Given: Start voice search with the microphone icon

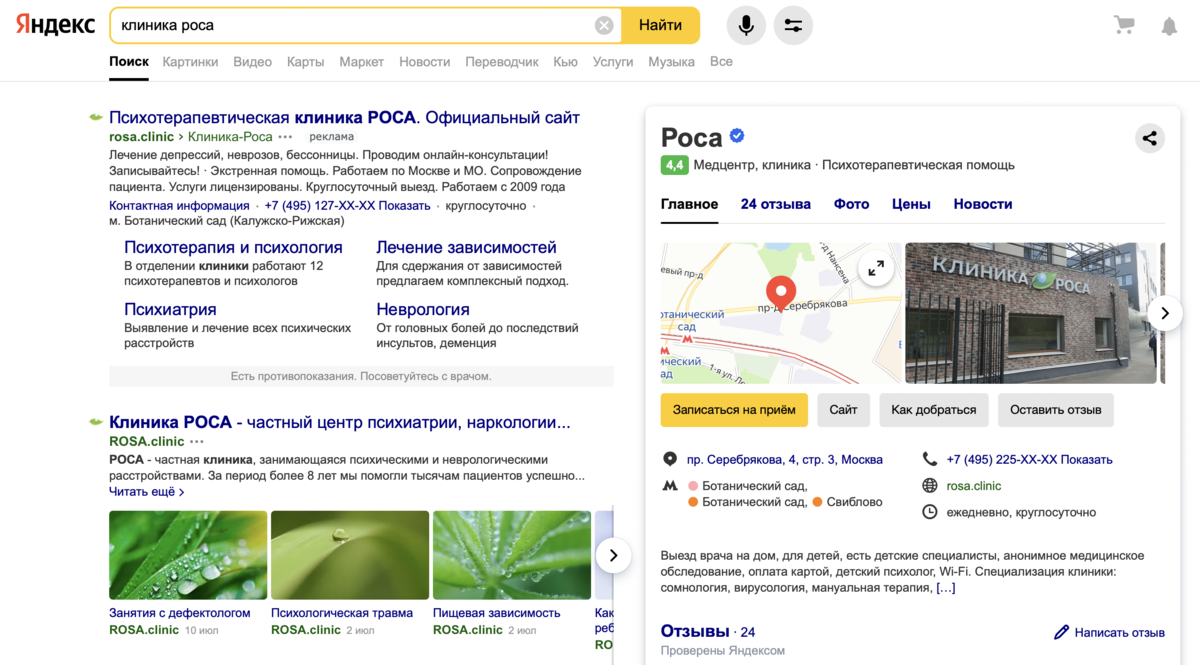Looking at the screenshot, I should [x=746, y=26].
